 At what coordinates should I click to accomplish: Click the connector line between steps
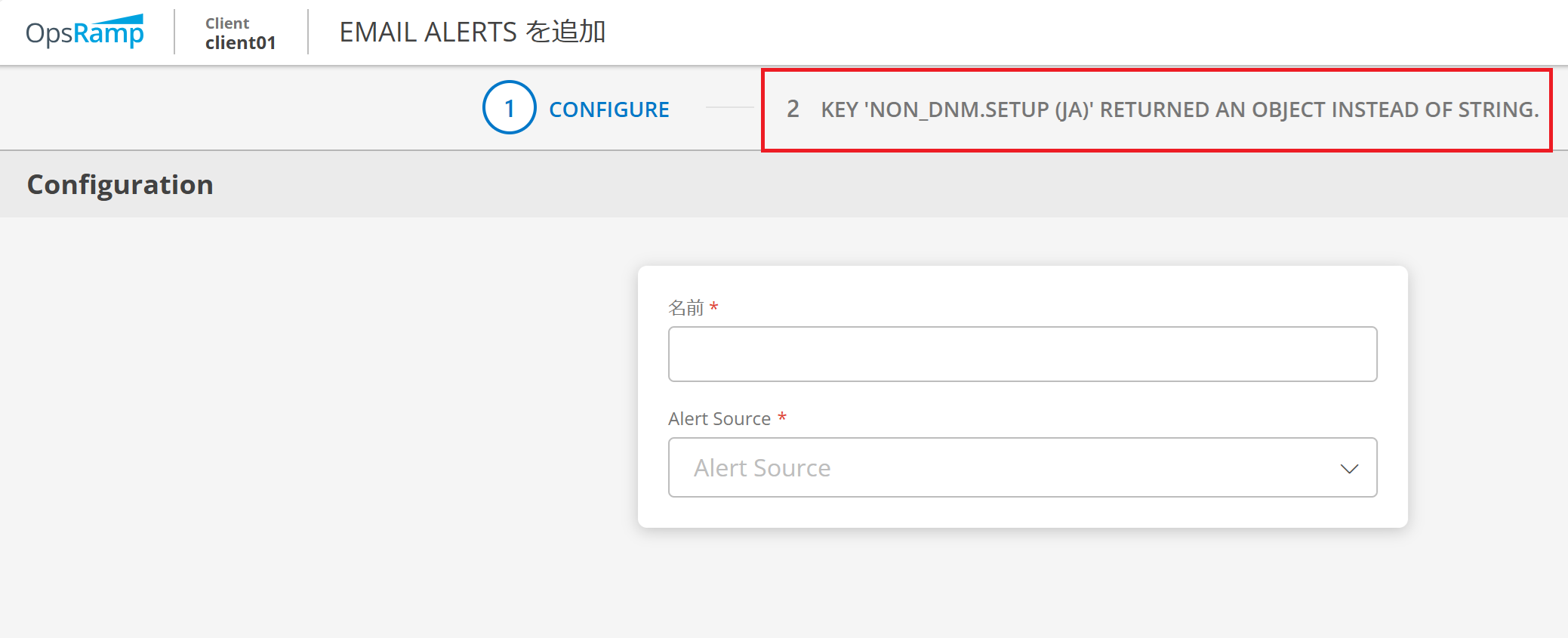coord(729,108)
